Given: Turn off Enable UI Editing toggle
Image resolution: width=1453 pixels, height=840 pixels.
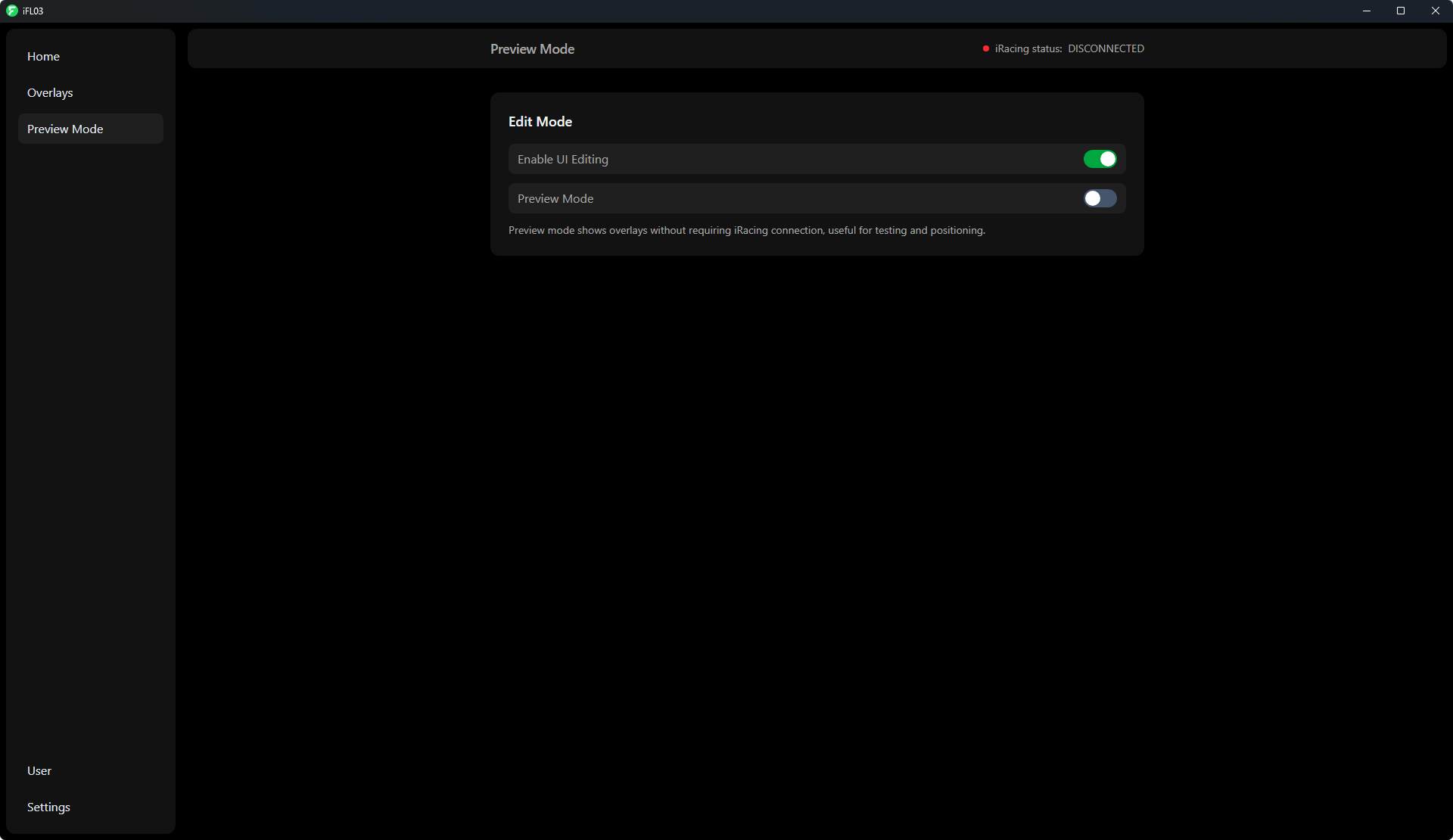Looking at the screenshot, I should point(1100,159).
